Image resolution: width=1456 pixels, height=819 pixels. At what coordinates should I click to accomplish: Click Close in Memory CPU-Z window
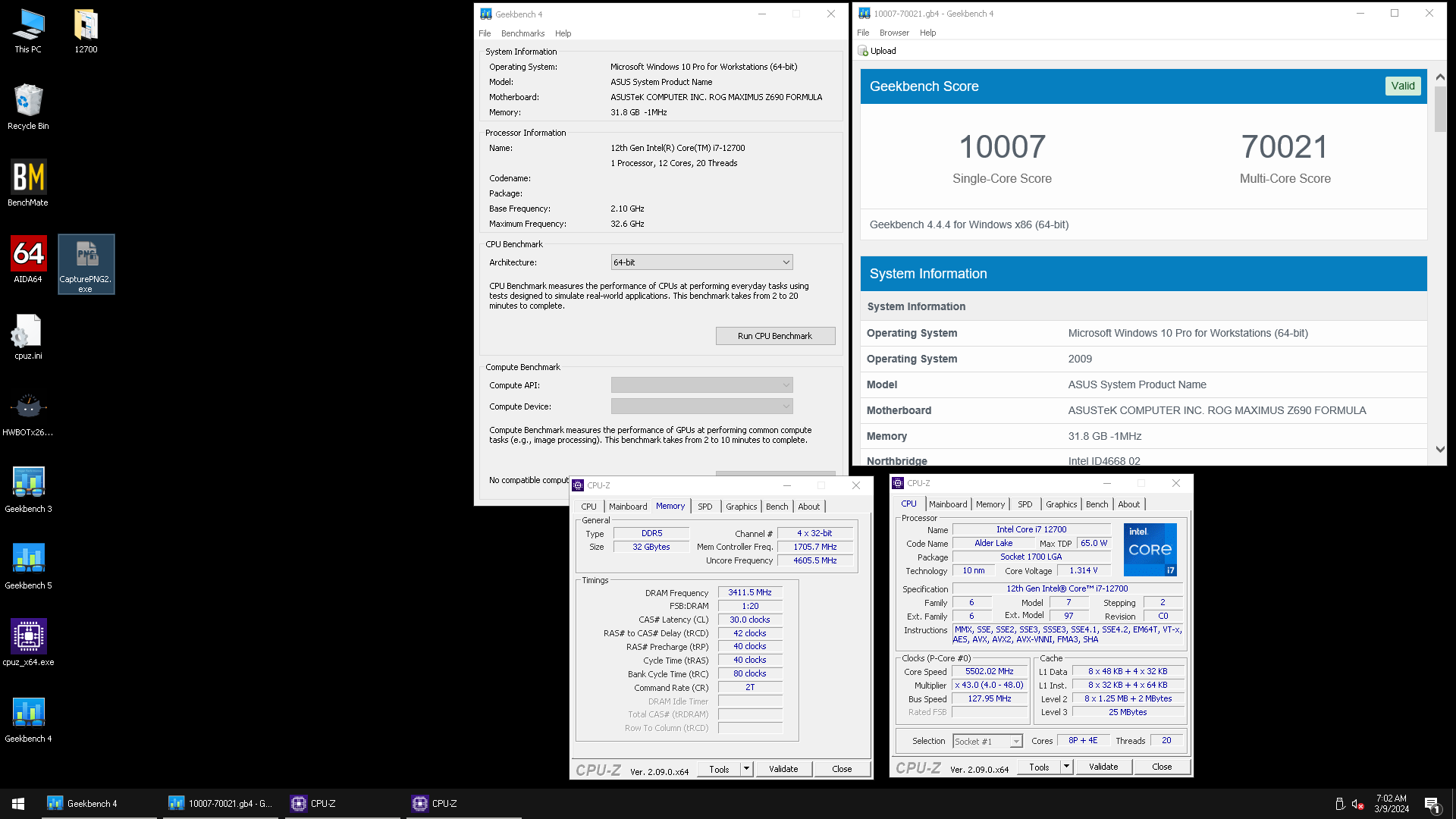click(842, 769)
